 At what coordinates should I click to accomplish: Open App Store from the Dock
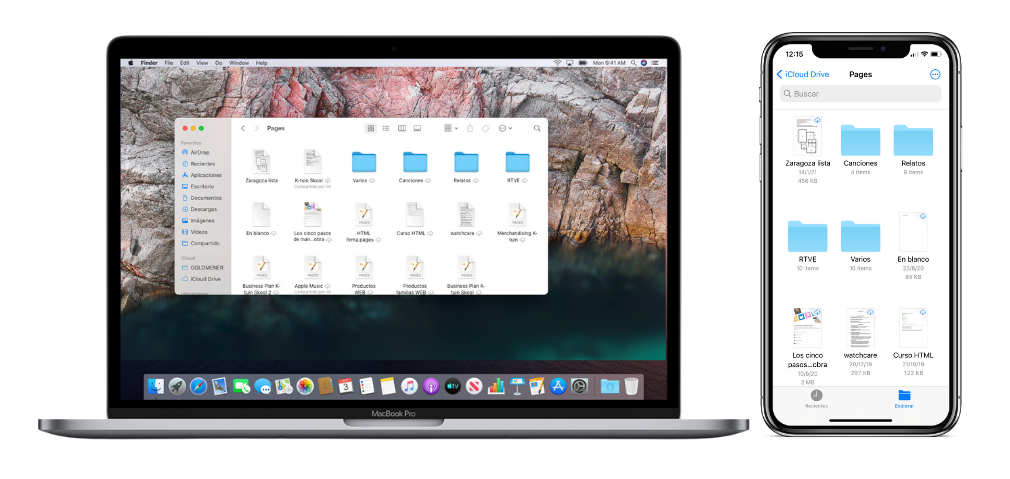(x=558, y=386)
